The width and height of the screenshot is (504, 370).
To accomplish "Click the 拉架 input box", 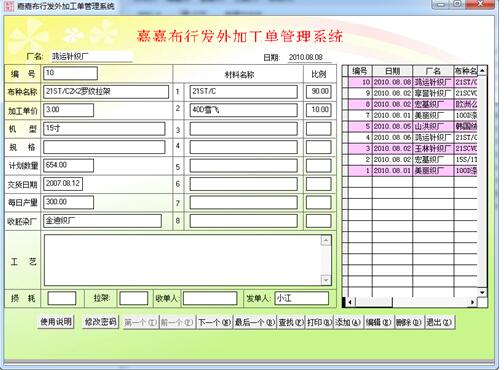I will tap(134, 298).
